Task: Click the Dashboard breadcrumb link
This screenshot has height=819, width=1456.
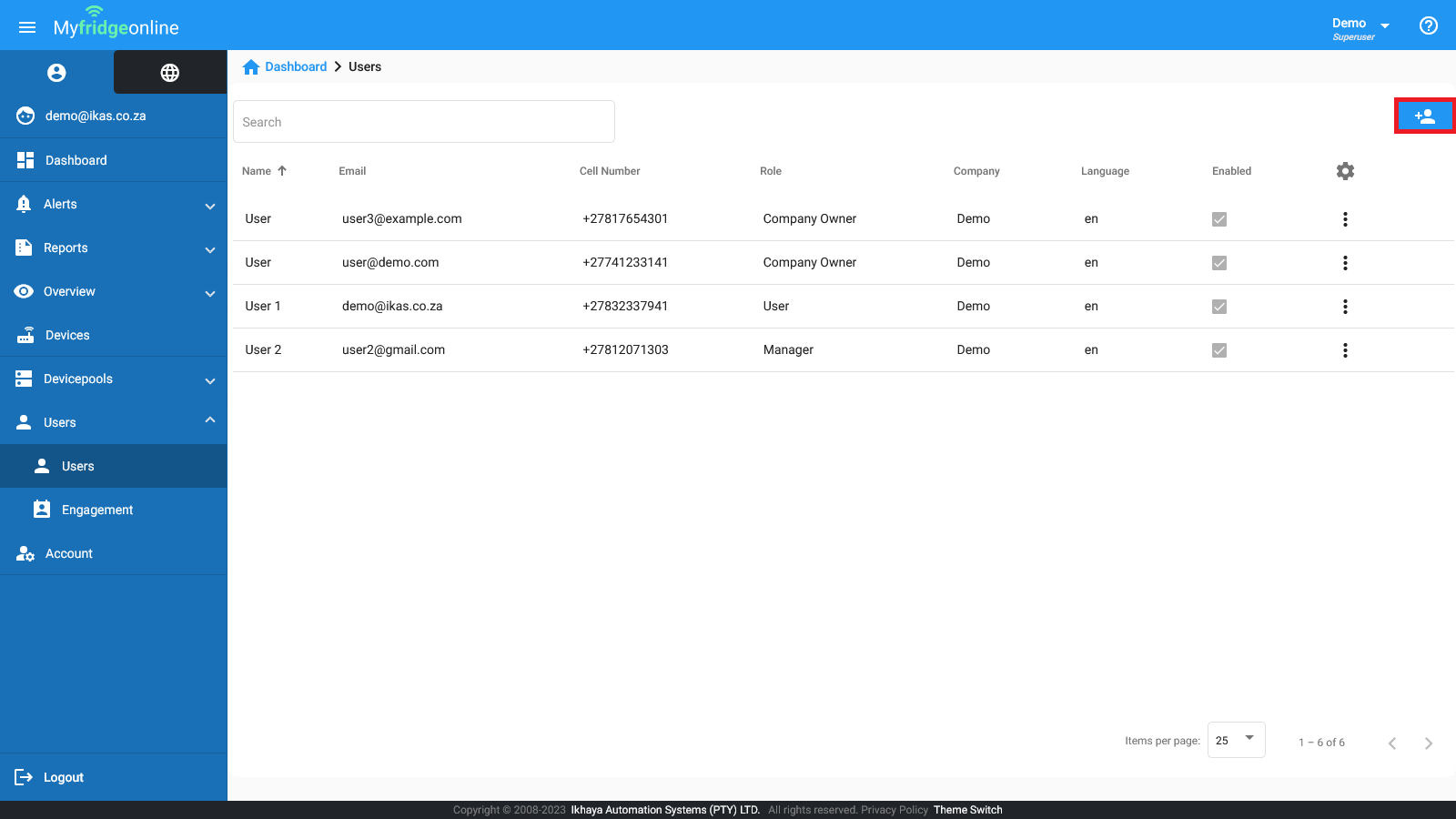Action: pyautogui.click(x=296, y=66)
